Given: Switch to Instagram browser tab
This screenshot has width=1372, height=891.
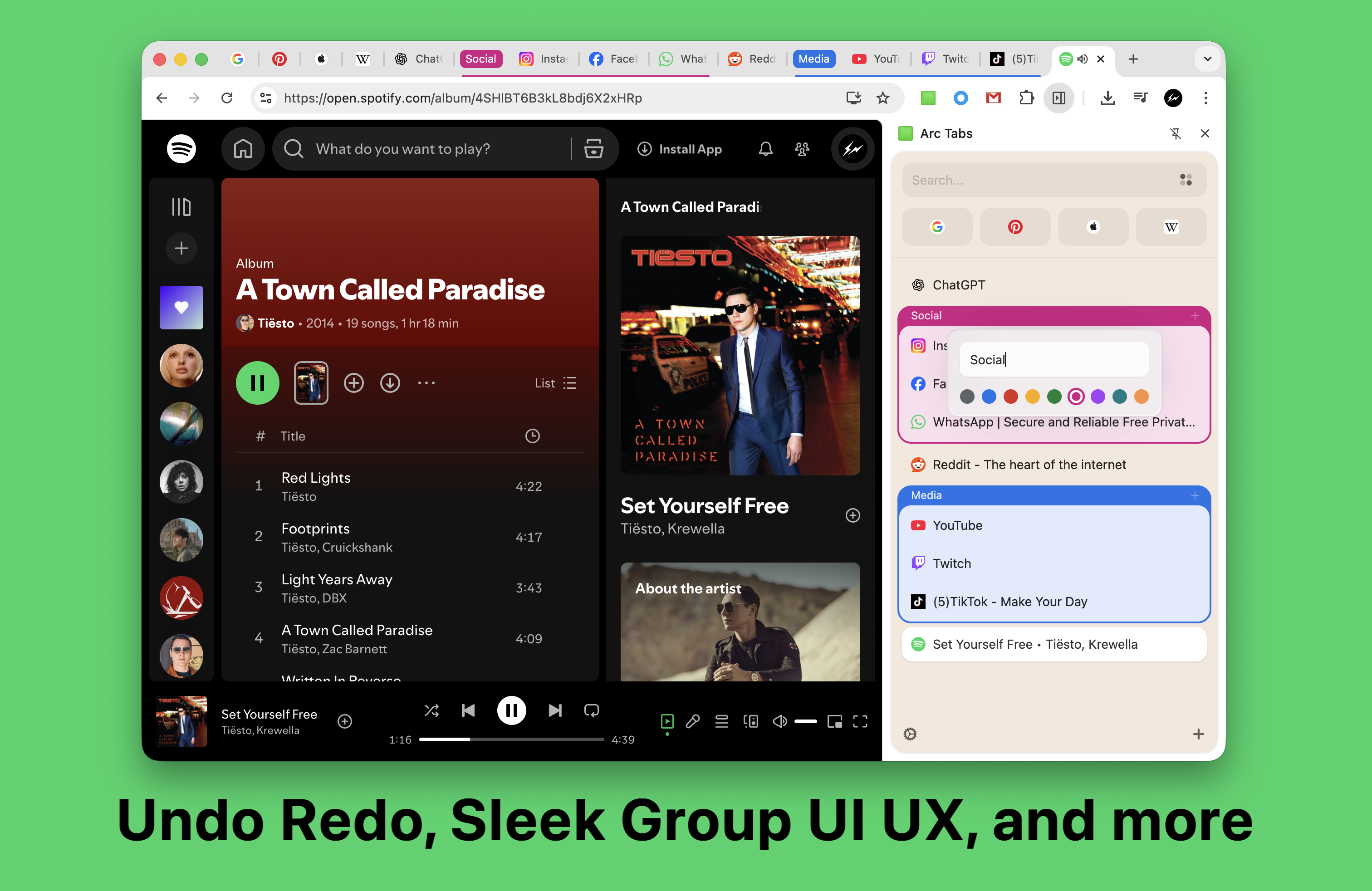Looking at the screenshot, I should [x=544, y=59].
